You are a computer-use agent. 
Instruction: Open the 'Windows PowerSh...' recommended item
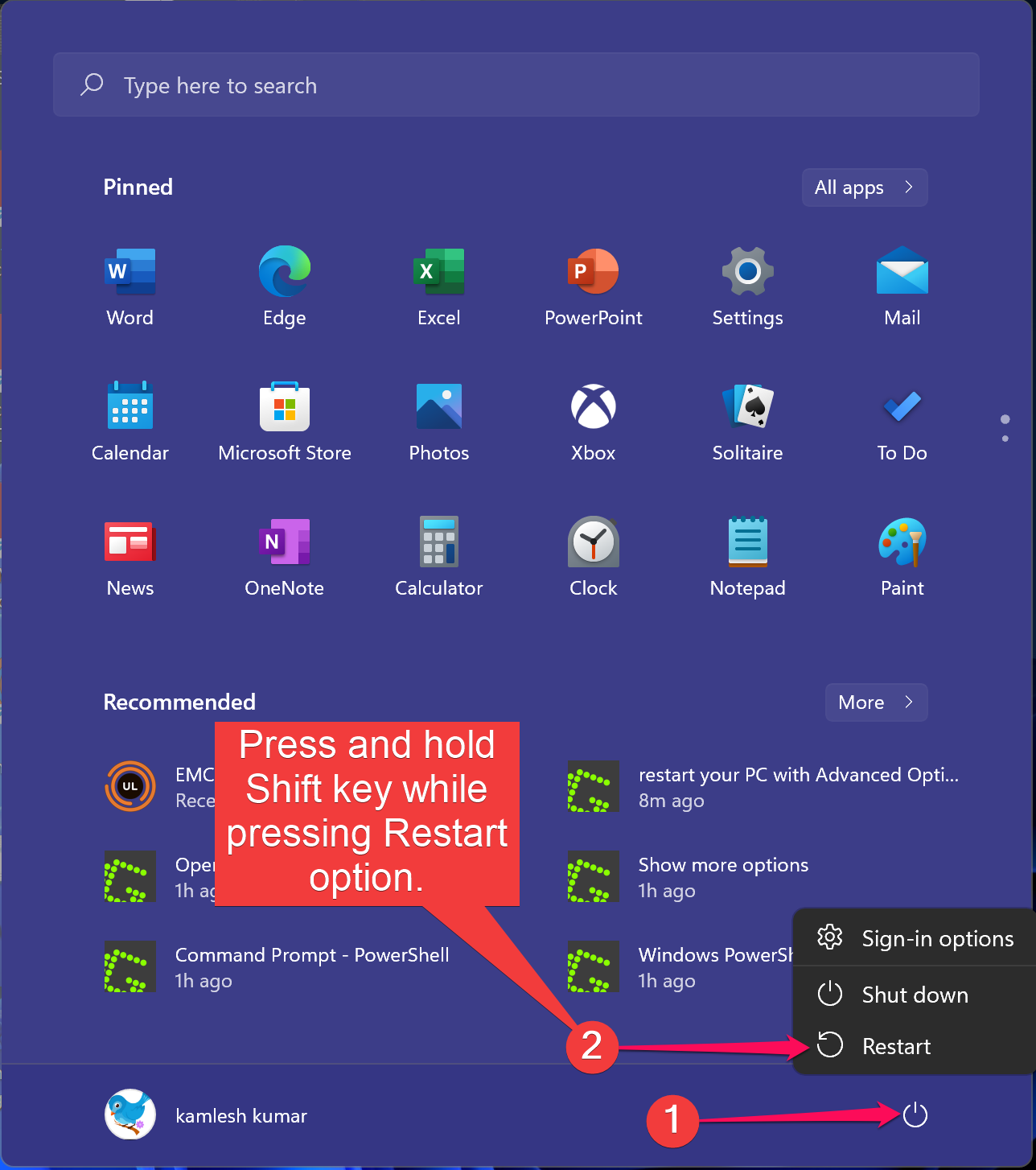(x=680, y=967)
